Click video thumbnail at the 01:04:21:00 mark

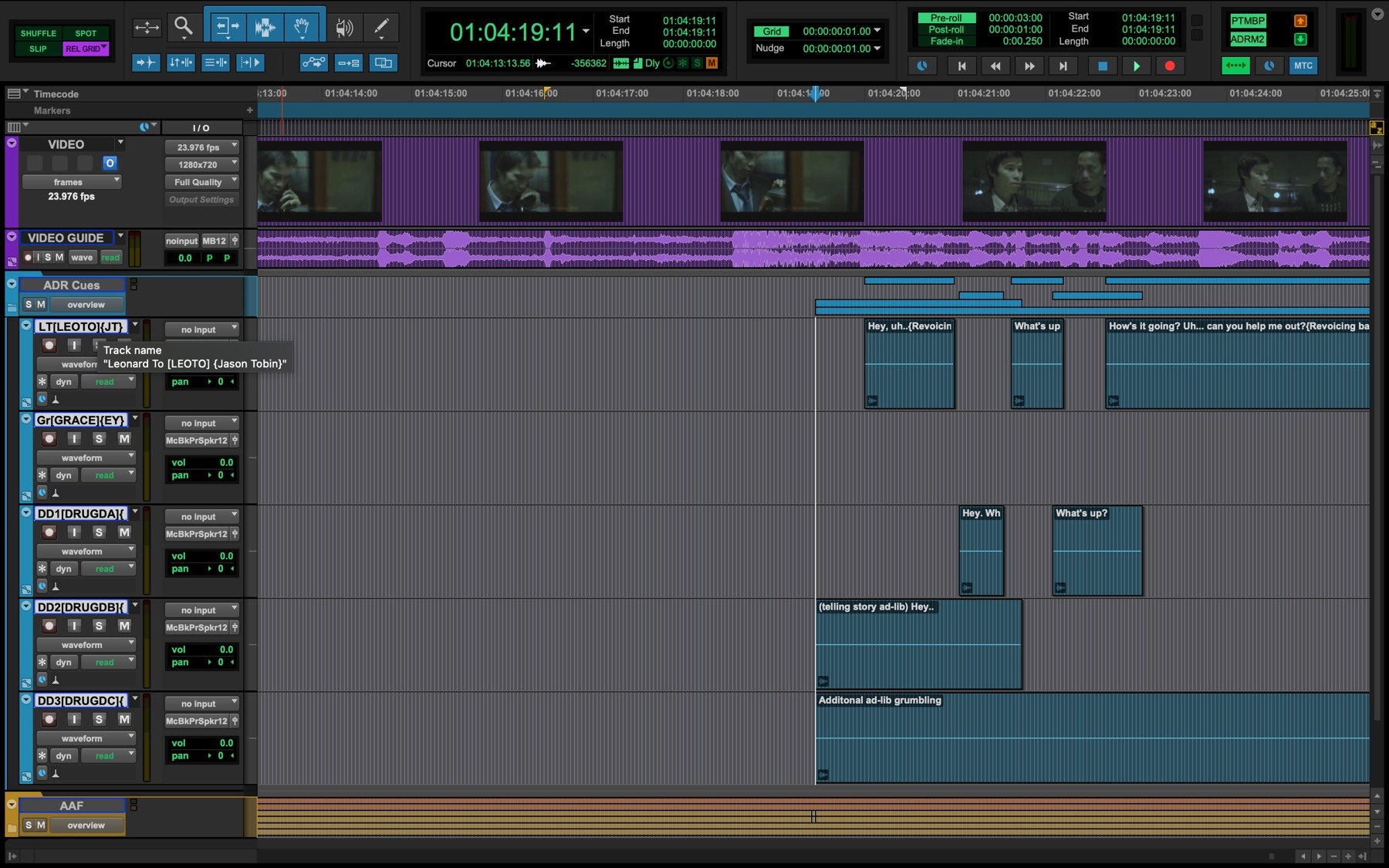[x=1034, y=181]
